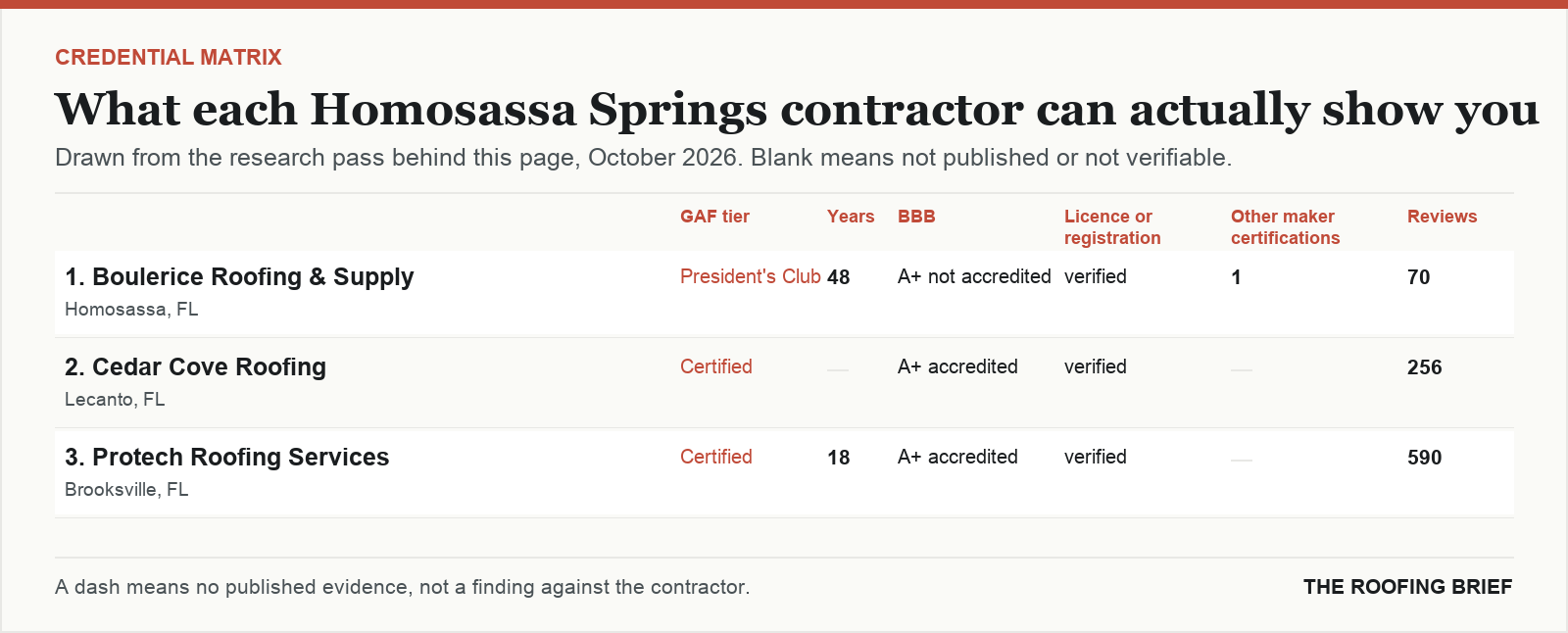The height and width of the screenshot is (633, 1568).
Task: Click the Reviews column header
Action: 1442,217
